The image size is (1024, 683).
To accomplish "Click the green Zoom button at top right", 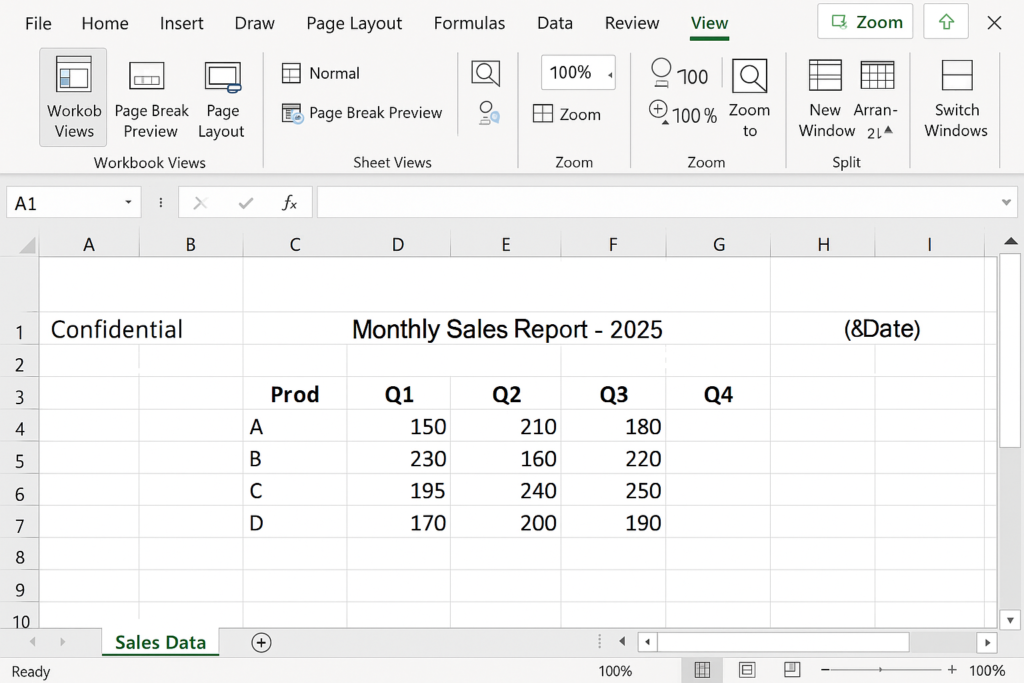I will (865, 22).
